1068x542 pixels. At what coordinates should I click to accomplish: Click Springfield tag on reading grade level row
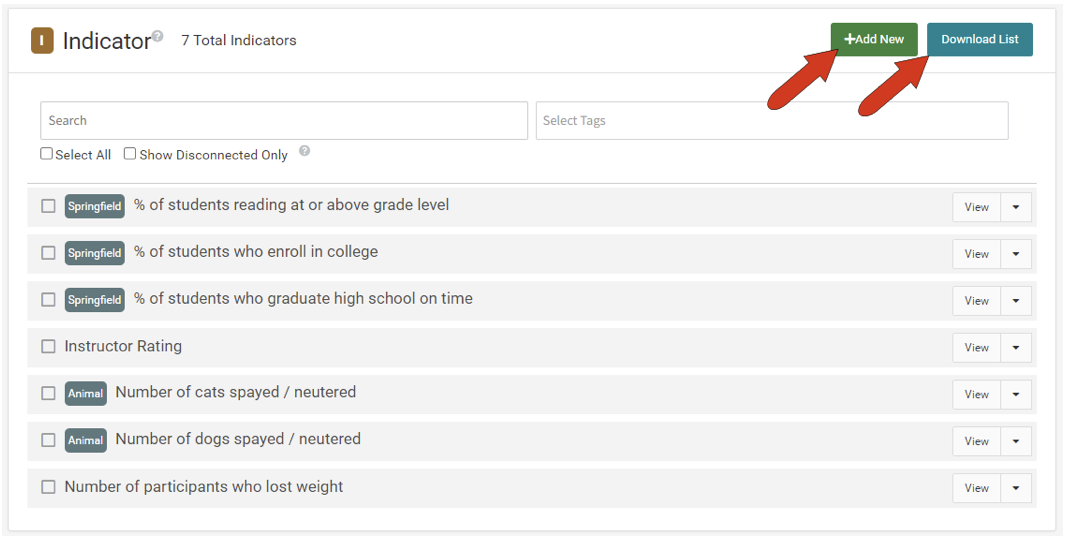[x=95, y=206]
